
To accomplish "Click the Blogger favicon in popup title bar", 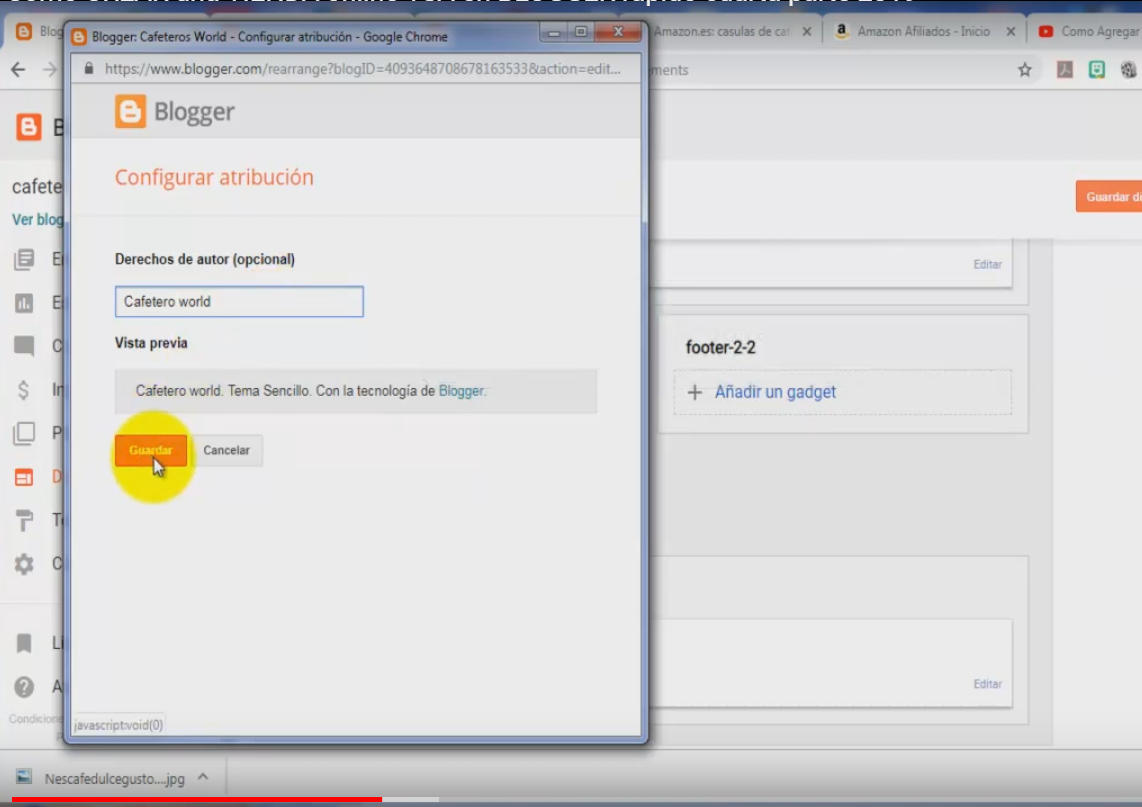I will (79, 36).
